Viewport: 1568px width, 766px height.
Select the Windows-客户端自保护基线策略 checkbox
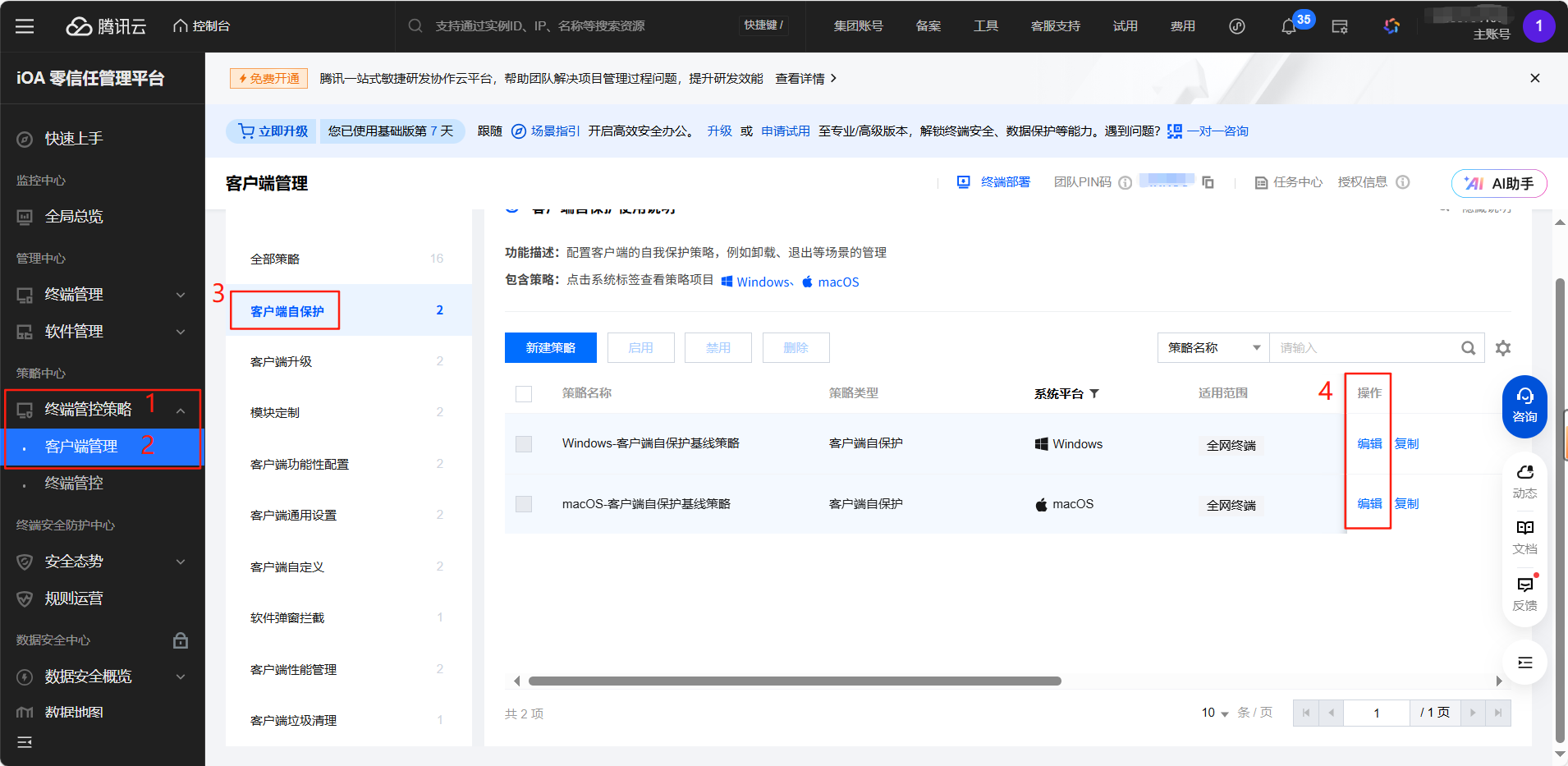pyautogui.click(x=523, y=443)
